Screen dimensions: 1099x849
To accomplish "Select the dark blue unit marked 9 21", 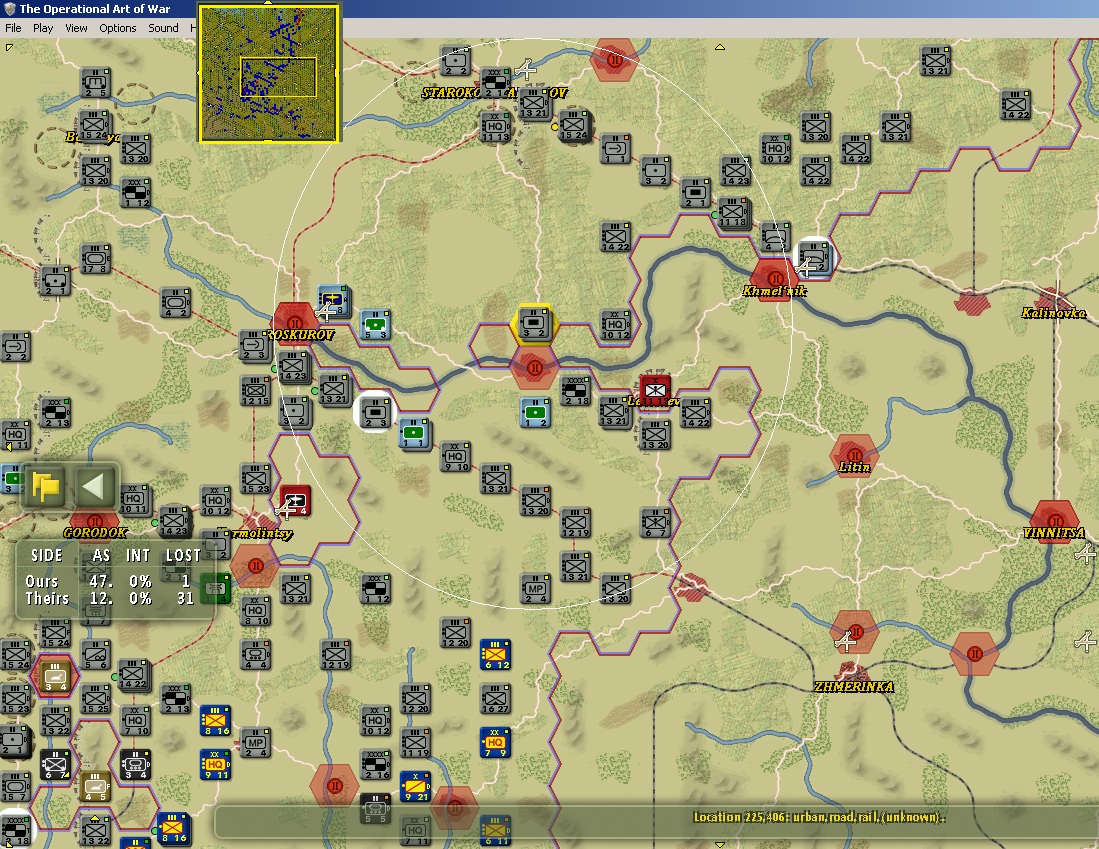I will 415,786.
